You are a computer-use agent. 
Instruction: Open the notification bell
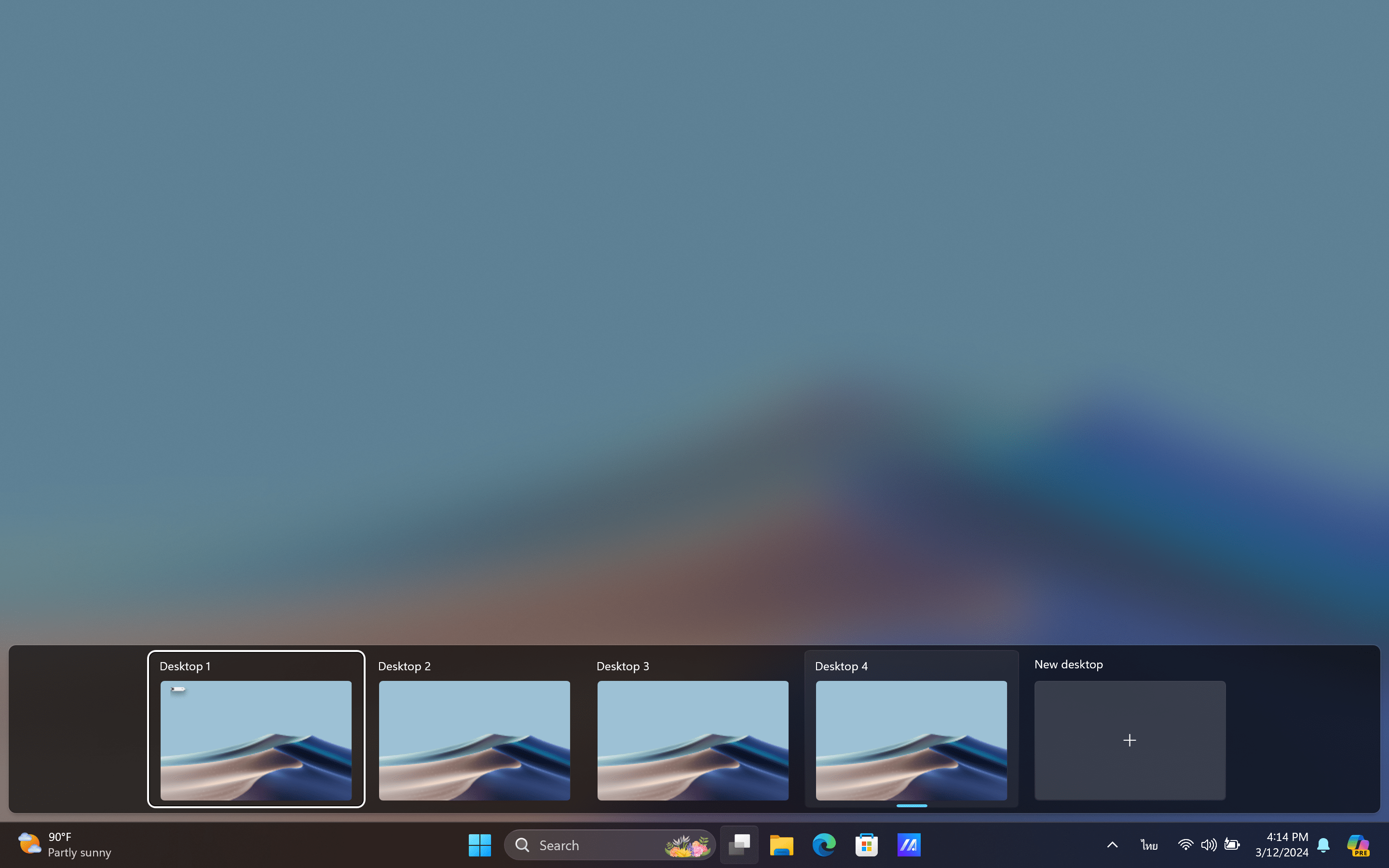pos(1323,845)
